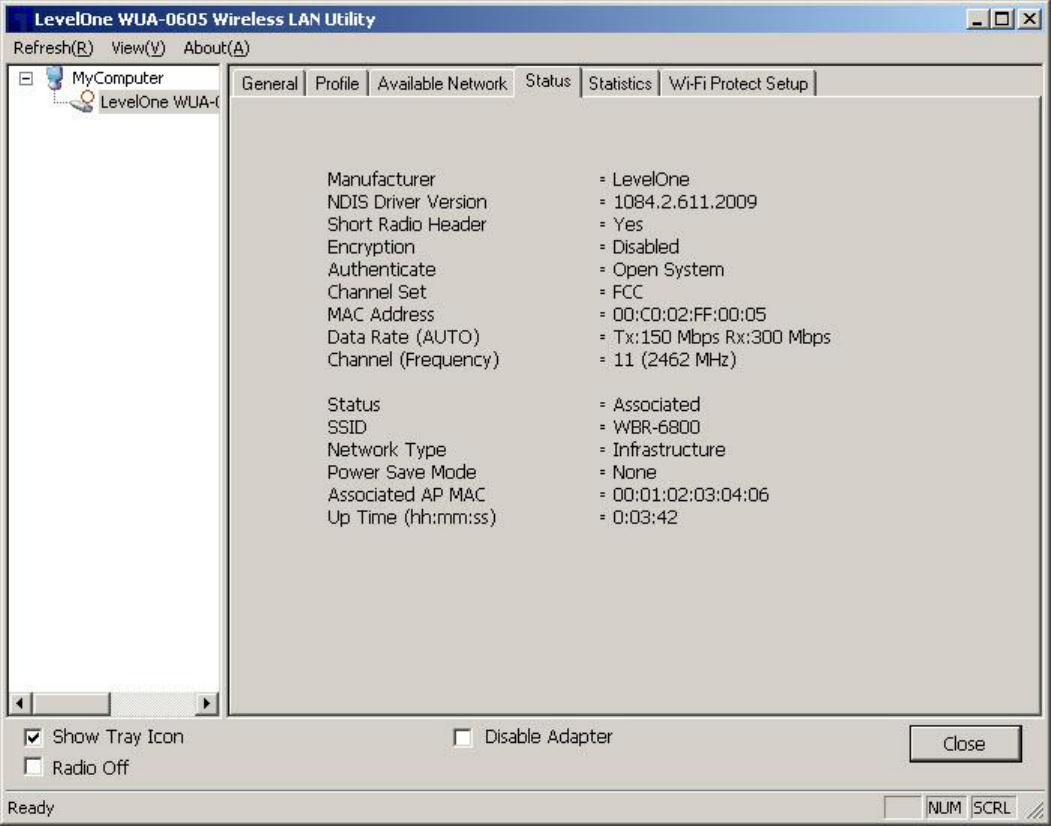Image resolution: width=1051 pixels, height=826 pixels.
Task: Open the About menu
Action: [216, 48]
